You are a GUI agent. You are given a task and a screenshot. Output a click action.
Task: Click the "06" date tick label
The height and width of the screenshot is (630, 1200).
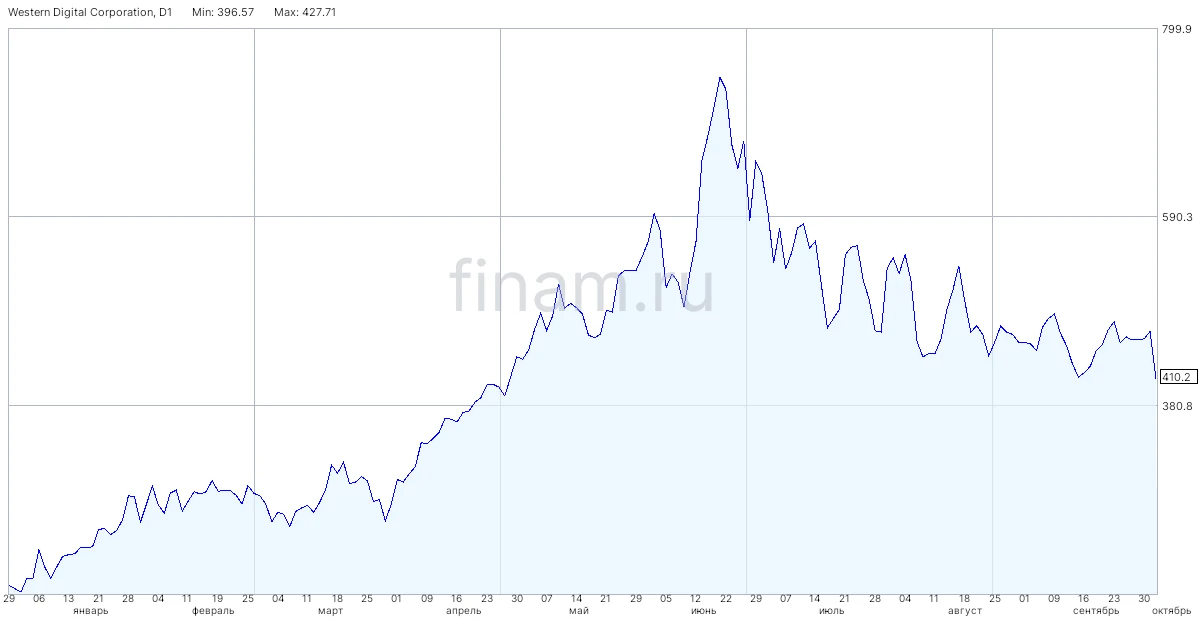coord(39,598)
